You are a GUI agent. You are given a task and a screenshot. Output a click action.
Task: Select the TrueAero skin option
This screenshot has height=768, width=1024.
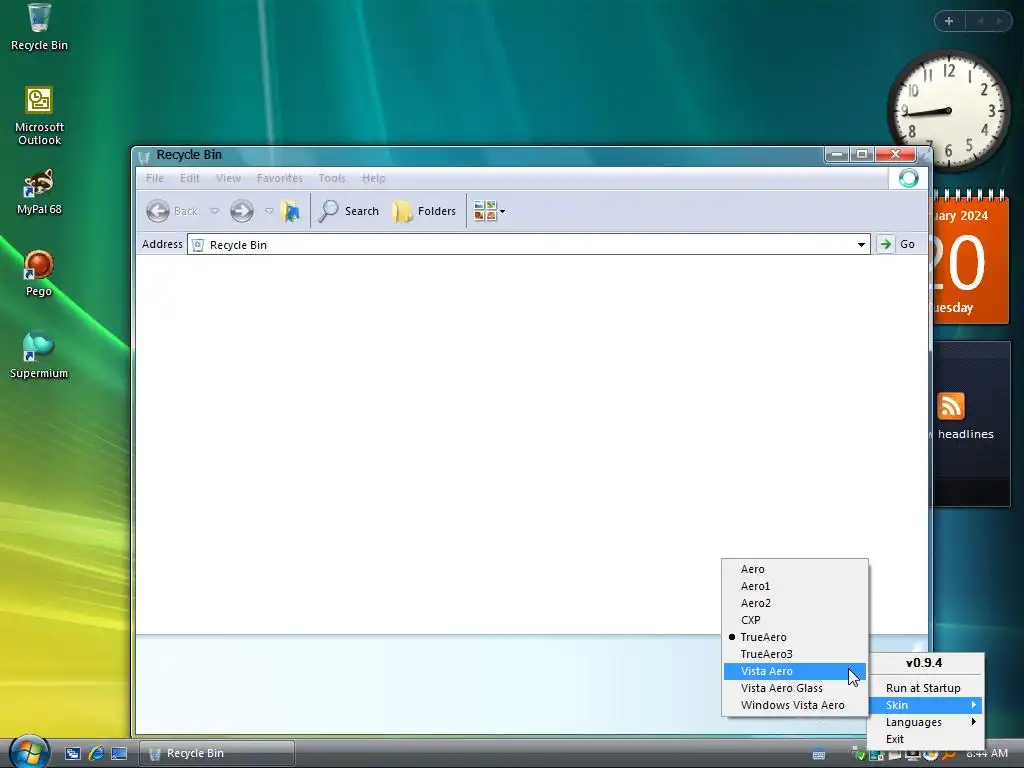[795, 637]
